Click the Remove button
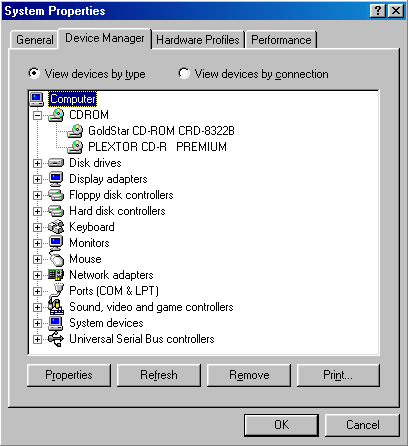 249,375
